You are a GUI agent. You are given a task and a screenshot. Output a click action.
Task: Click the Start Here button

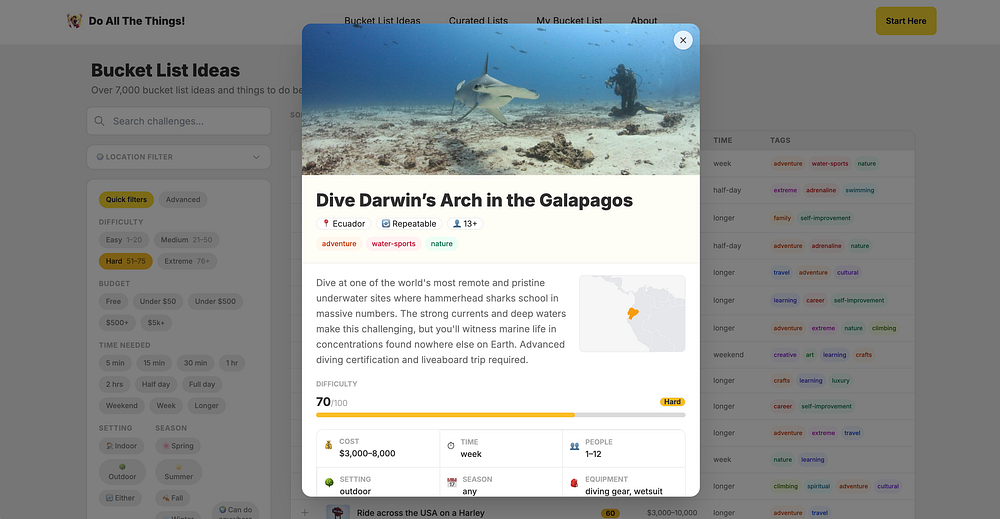pos(906,21)
